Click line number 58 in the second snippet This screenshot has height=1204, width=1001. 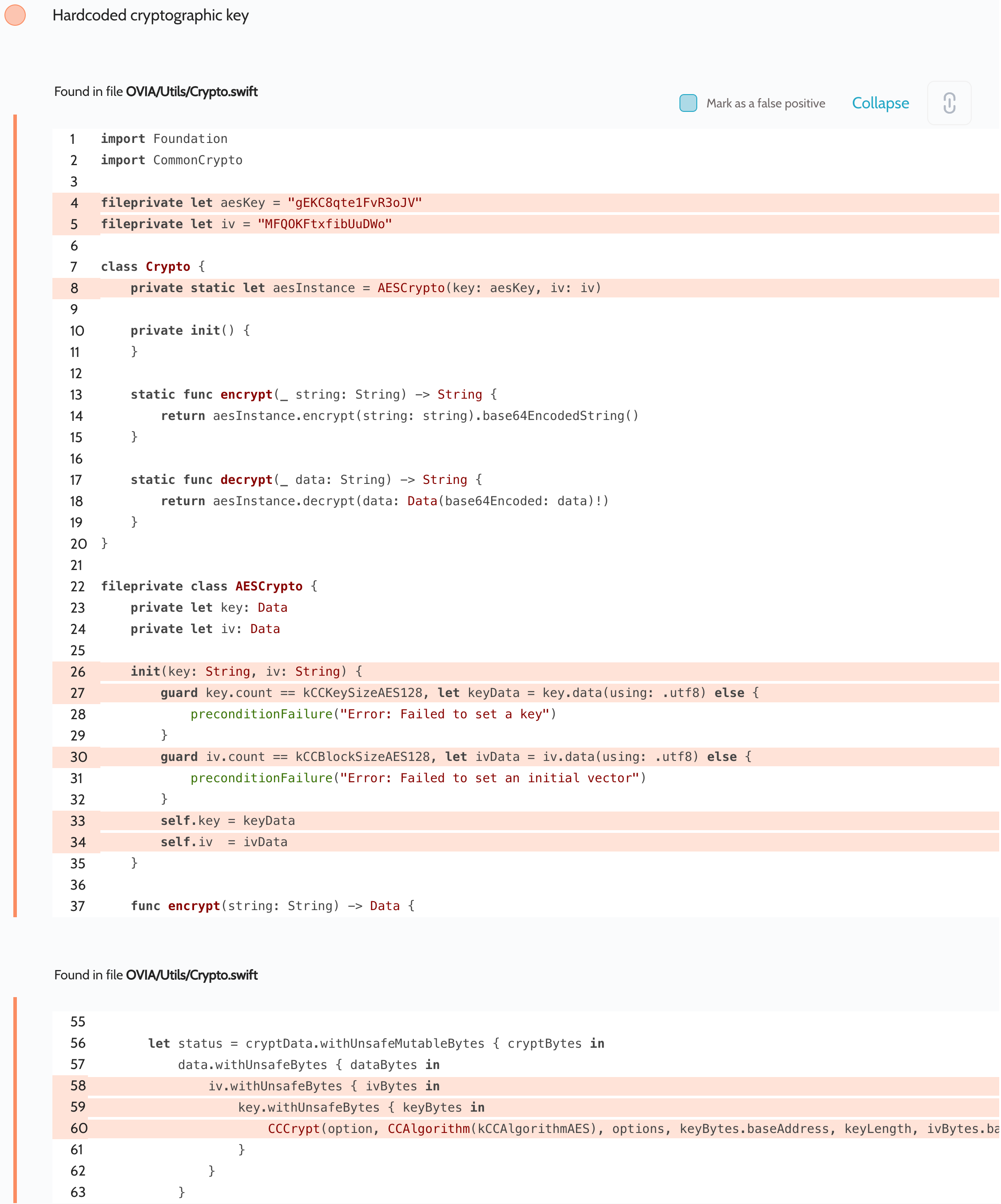click(x=78, y=1086)
